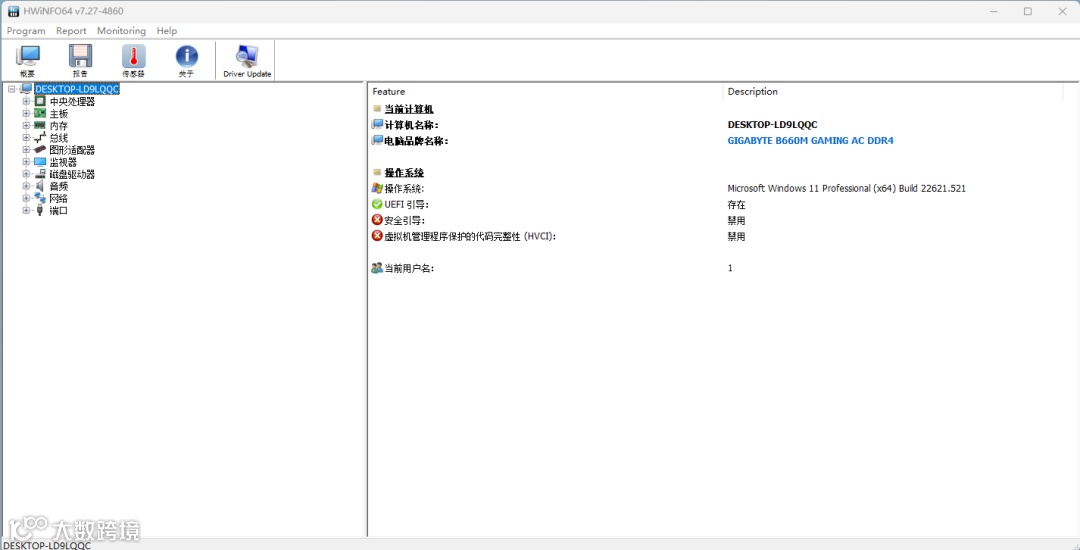Click the 图形适配器 graphics card icon
Viewport: 1080px width, 550px height.
click(x=40, y=149)
